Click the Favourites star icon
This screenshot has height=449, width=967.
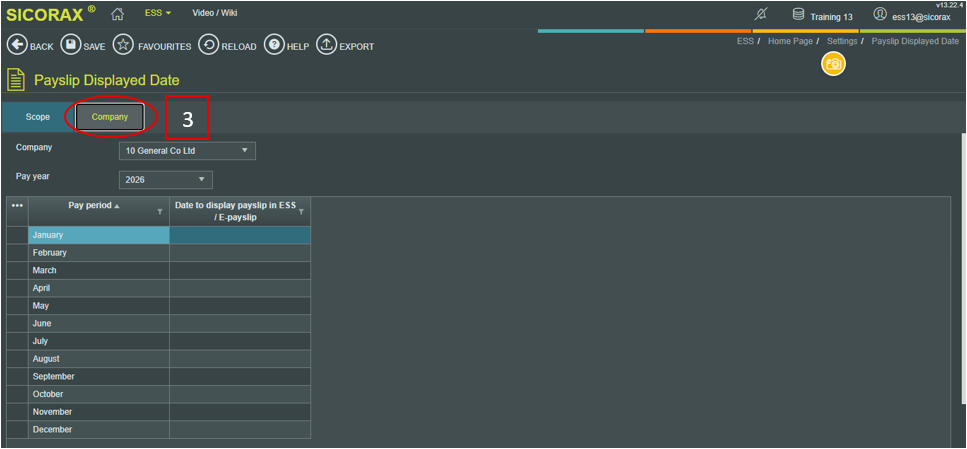tap(123, 46)
